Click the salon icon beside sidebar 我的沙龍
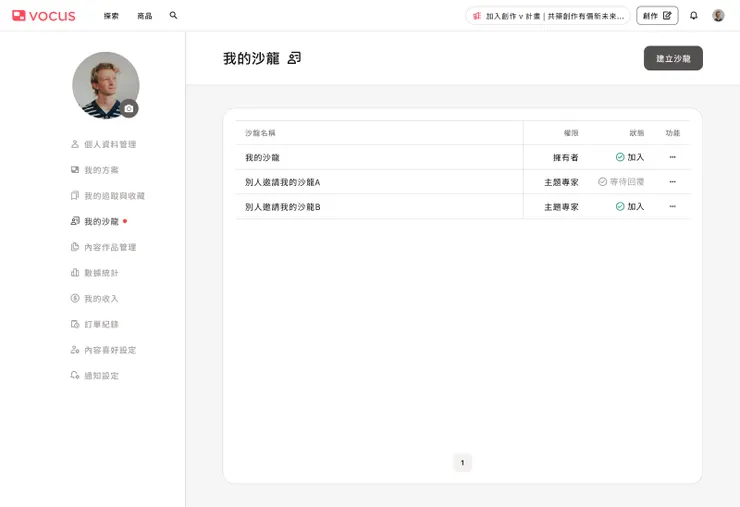 point(75,221)
